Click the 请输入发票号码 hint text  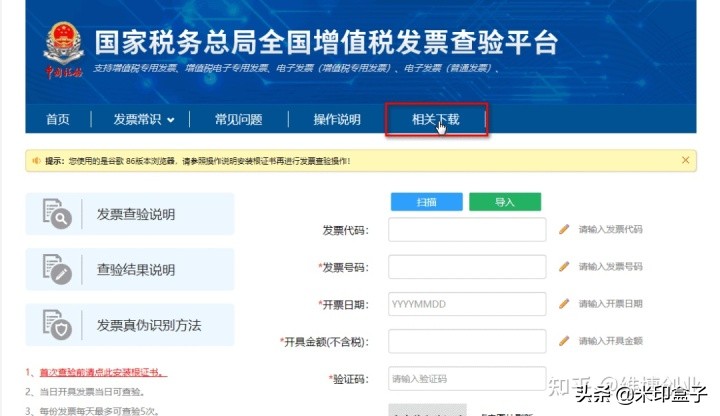coord(610,266)
